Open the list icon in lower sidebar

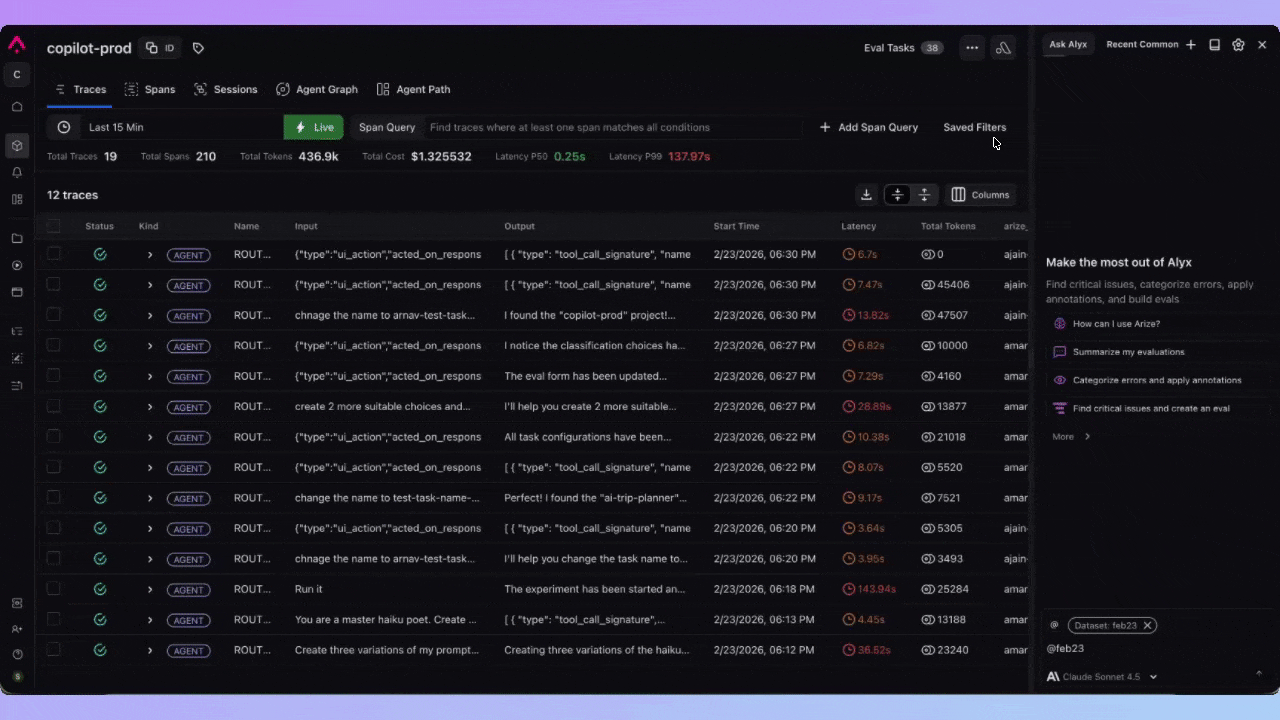click(17, 331)
